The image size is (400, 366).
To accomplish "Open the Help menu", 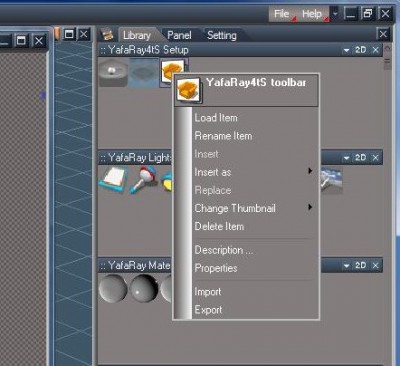I will click(x=312, y=14).
